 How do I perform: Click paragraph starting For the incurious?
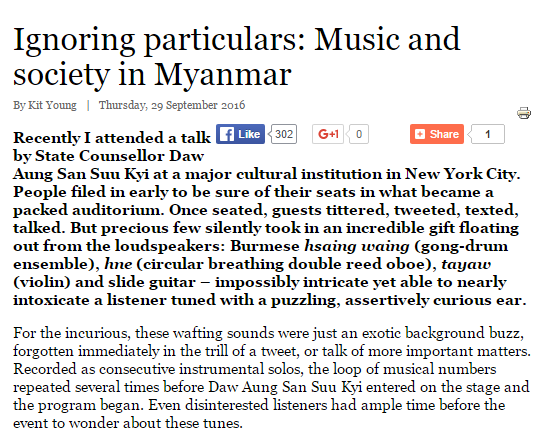tap(272, 378)
